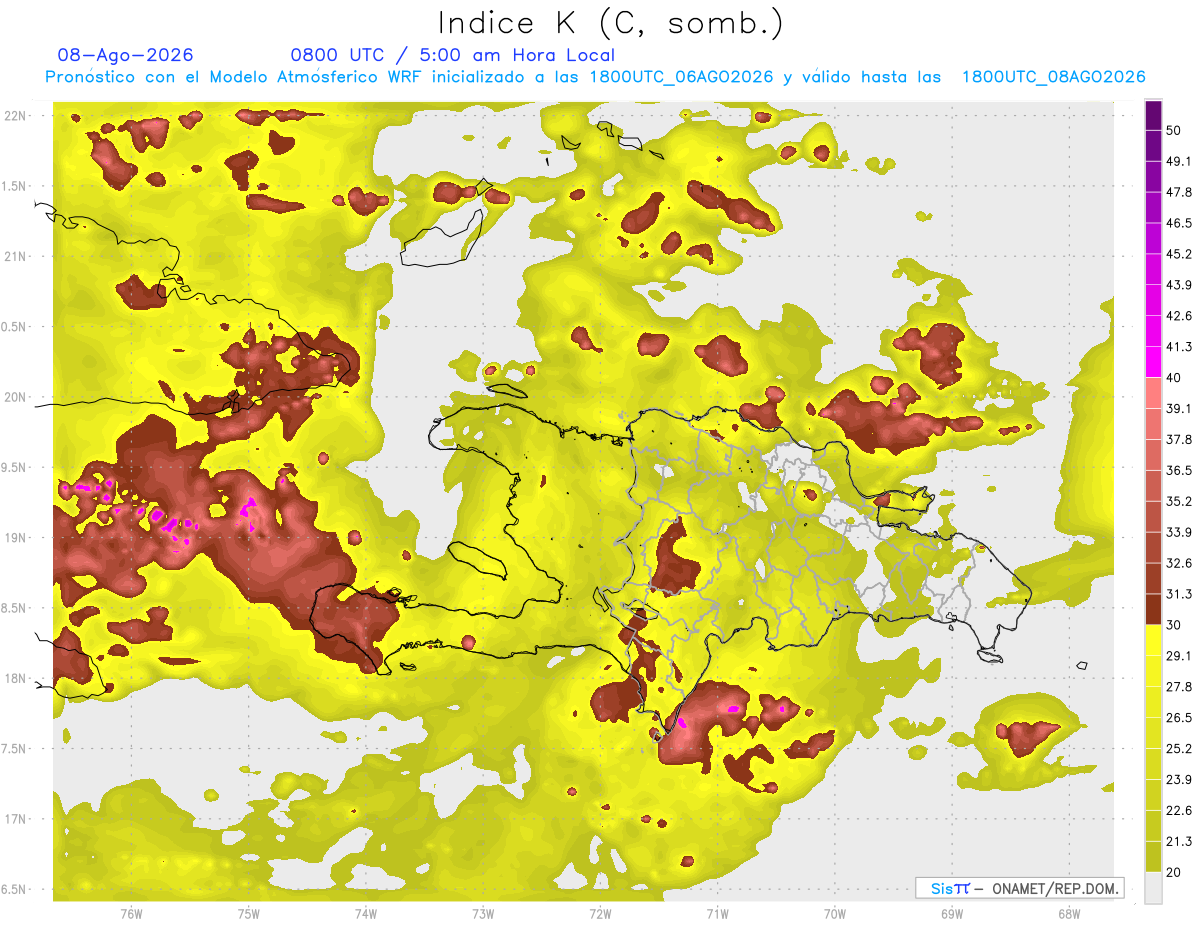This screenshot has width=1200, height=927.
Task: Click the '22N' latitude label
Action: coord(16,116)
